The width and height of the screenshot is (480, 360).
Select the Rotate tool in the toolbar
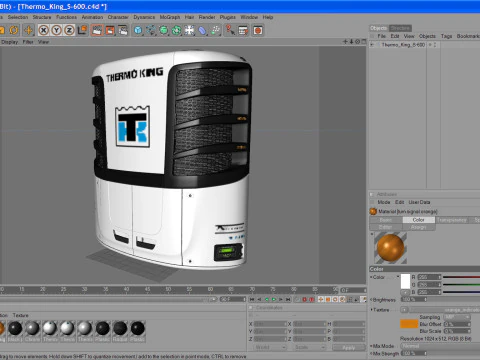coord(14,30)
